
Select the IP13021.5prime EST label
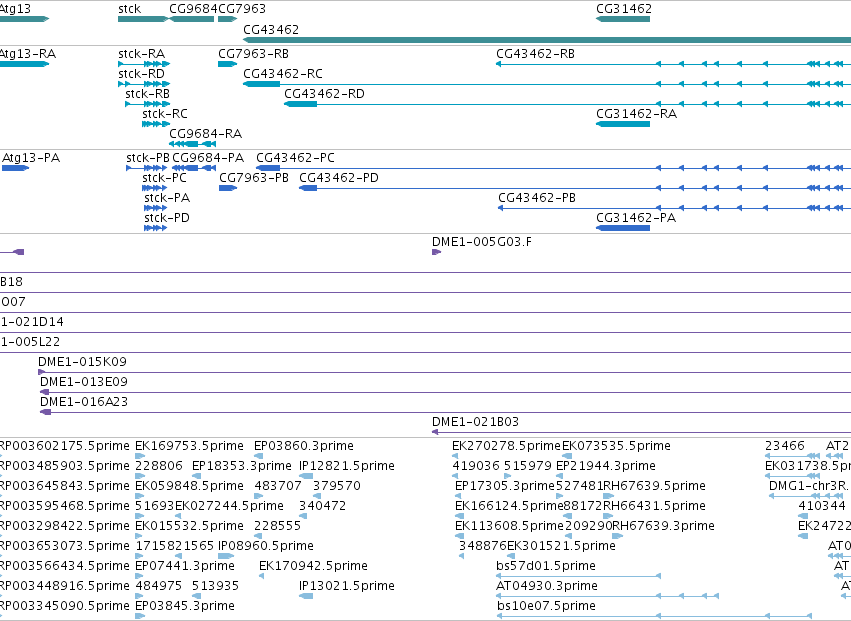click(347, 587)
